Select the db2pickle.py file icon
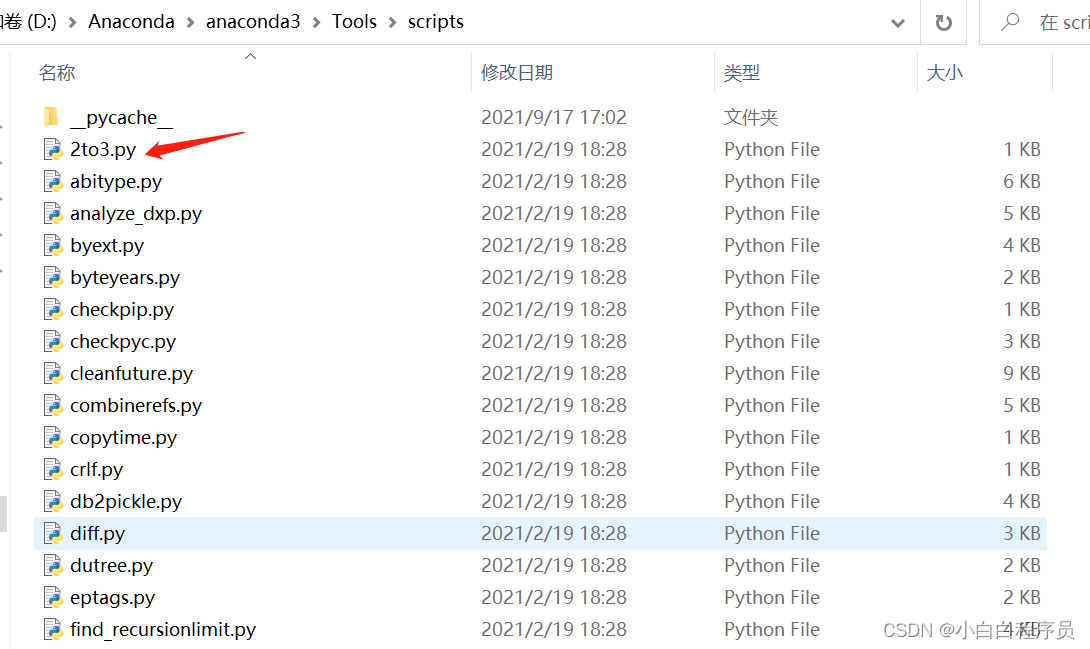Viewport: 1090px width, 649px height. (x=53, y=501)
